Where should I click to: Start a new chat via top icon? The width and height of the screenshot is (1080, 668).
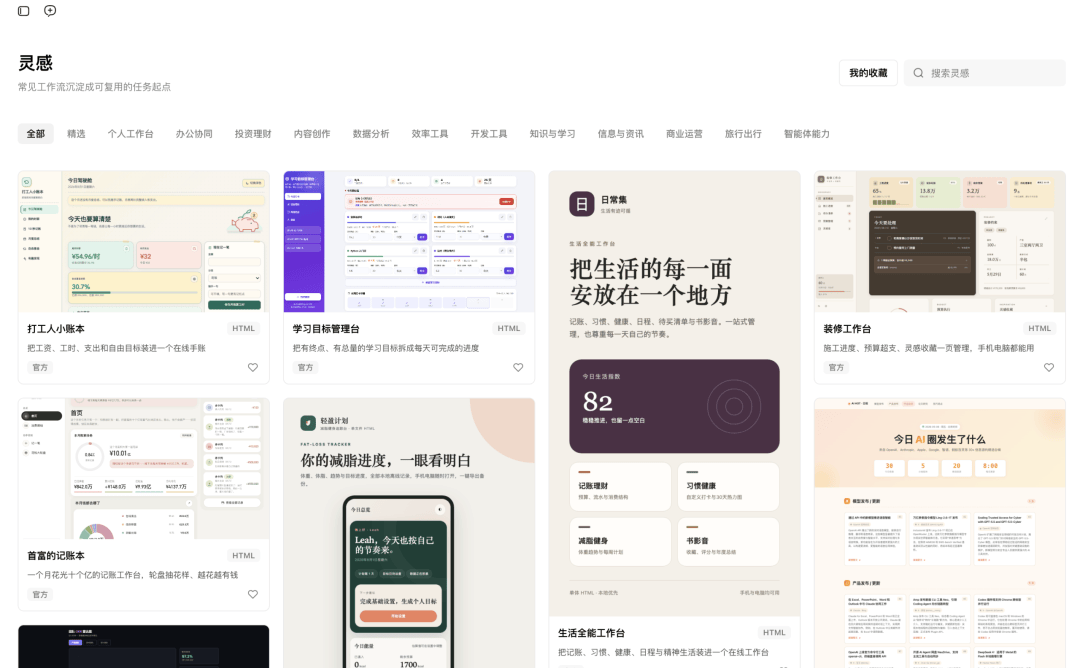click(x=50, y=11)
